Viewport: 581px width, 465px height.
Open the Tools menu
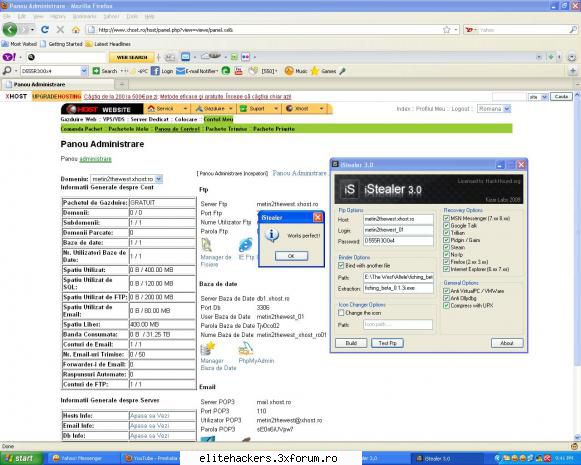tap(132, 17)
